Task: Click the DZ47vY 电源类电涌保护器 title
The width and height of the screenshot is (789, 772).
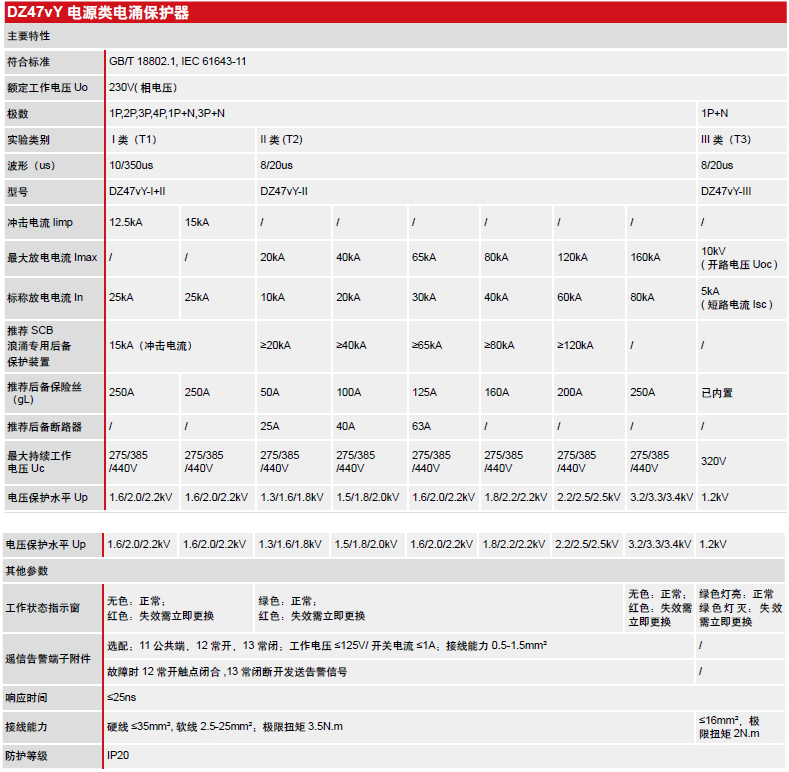Action: click(x=98, y=12)
